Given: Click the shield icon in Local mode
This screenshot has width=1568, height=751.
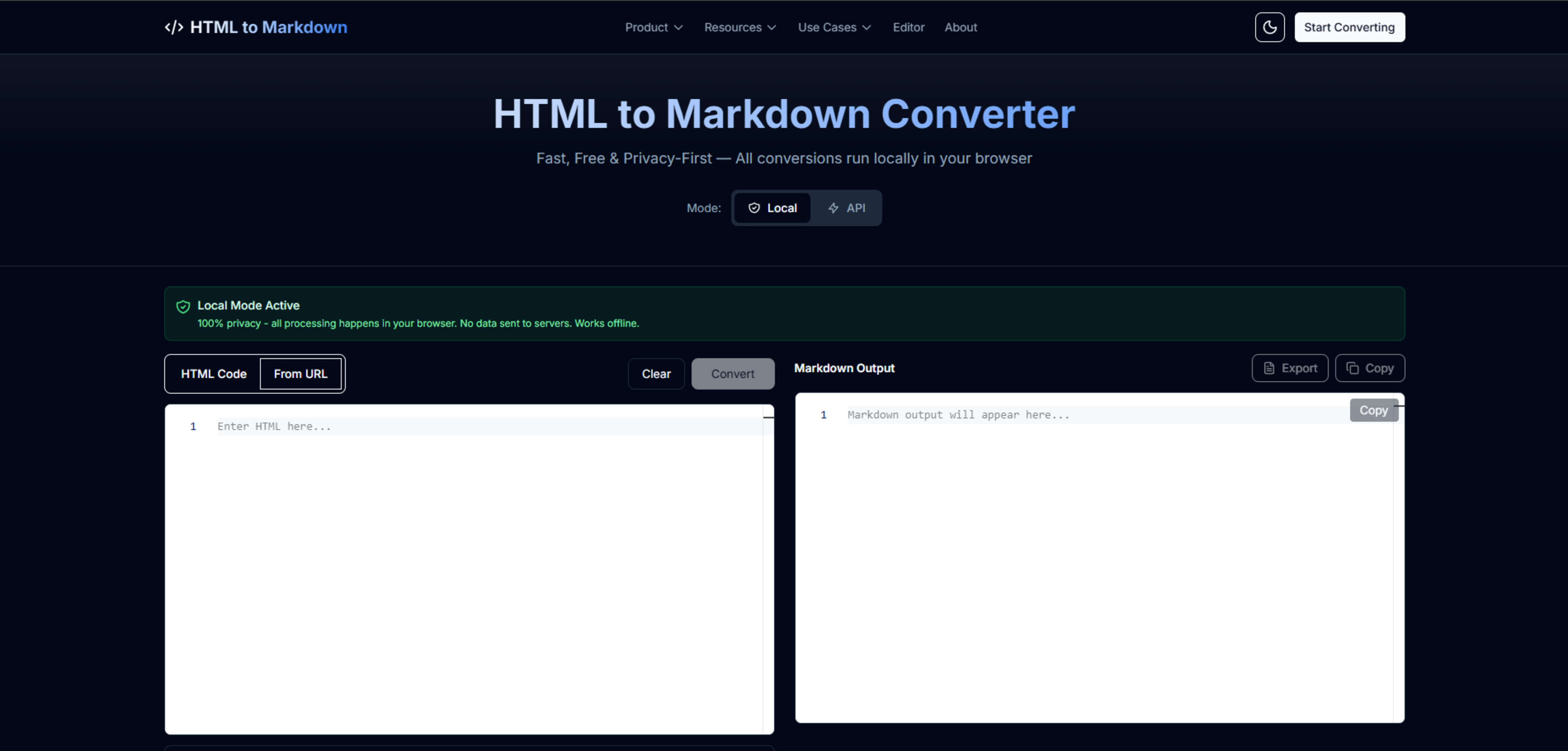Looking at the screenshot, I should pyautogui.click(x=754, y=208).
